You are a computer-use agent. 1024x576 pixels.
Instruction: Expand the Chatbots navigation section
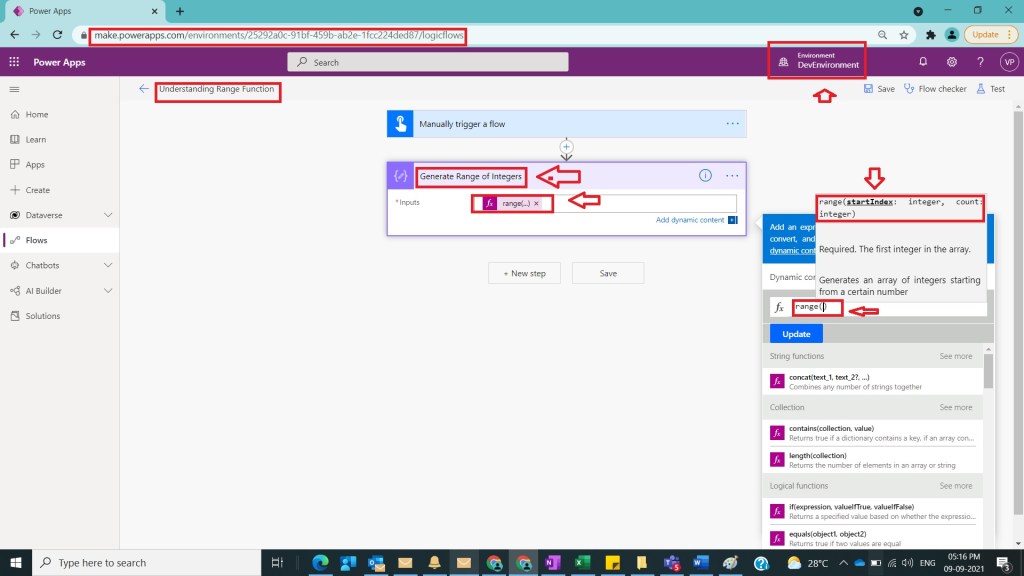pyautogui.click(x=108, y=265)
